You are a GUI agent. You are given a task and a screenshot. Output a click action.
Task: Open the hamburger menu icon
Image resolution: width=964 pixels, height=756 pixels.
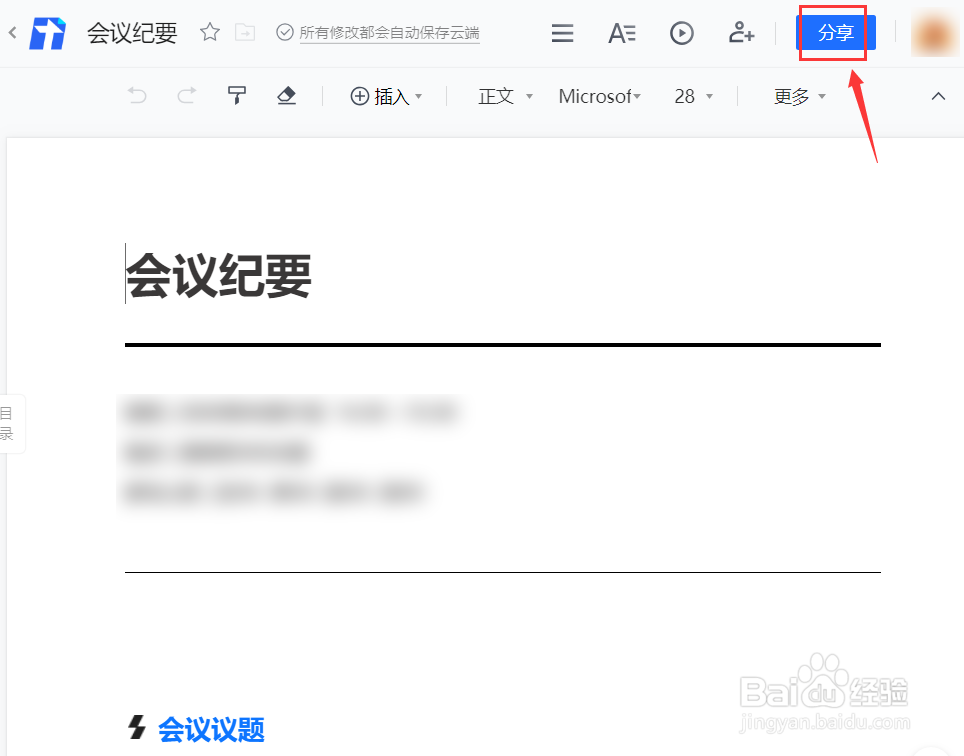pyautogui.click(x=562, y=32)
